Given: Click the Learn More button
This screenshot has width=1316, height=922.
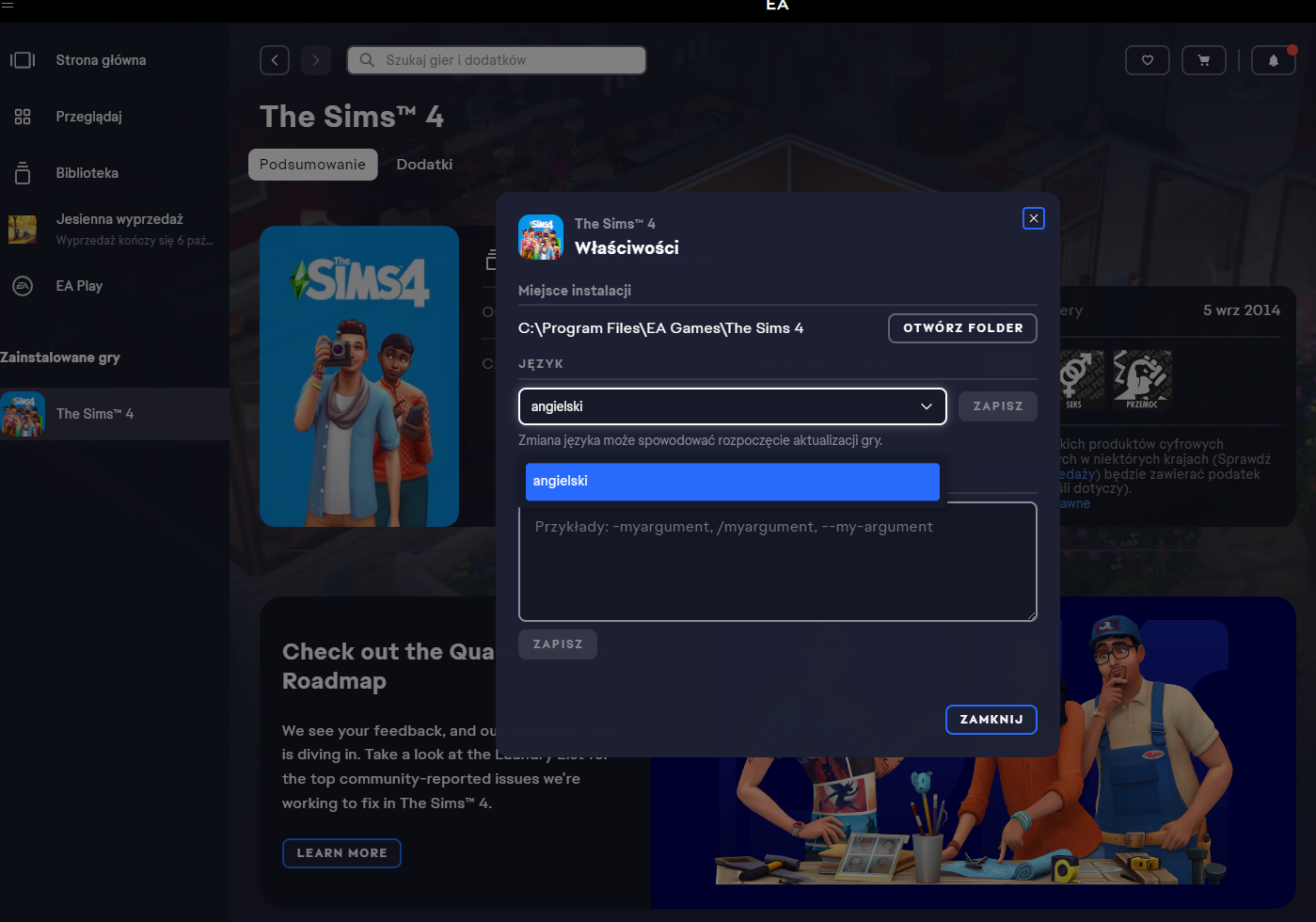Looking at the screenshot, I should (x=341, y=853).
